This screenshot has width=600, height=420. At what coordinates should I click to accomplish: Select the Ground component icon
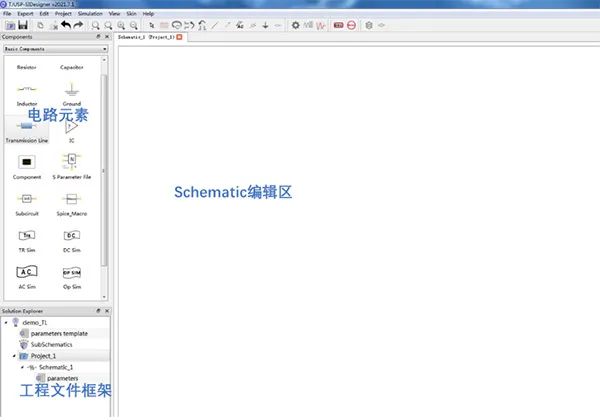(x=72, y=89)
